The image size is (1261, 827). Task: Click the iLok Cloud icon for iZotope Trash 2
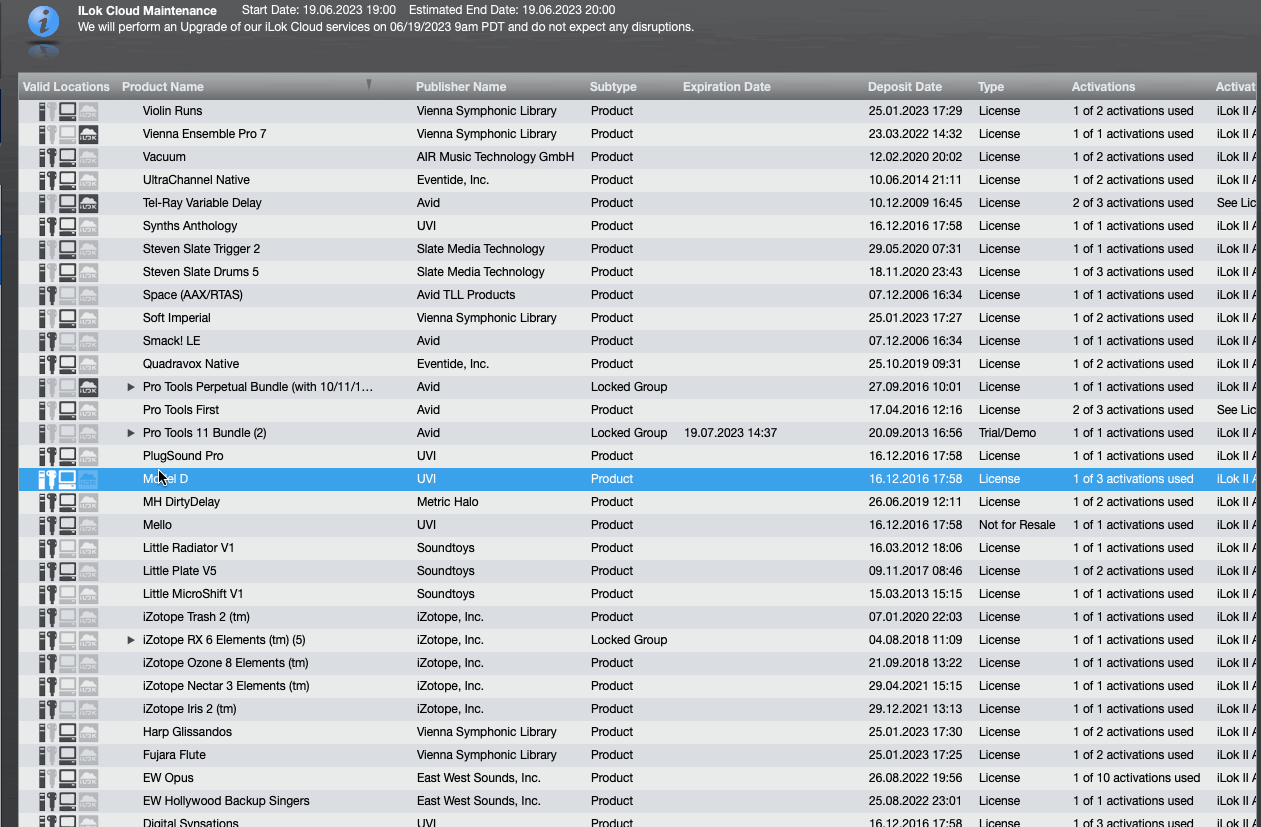click(89, 617)
